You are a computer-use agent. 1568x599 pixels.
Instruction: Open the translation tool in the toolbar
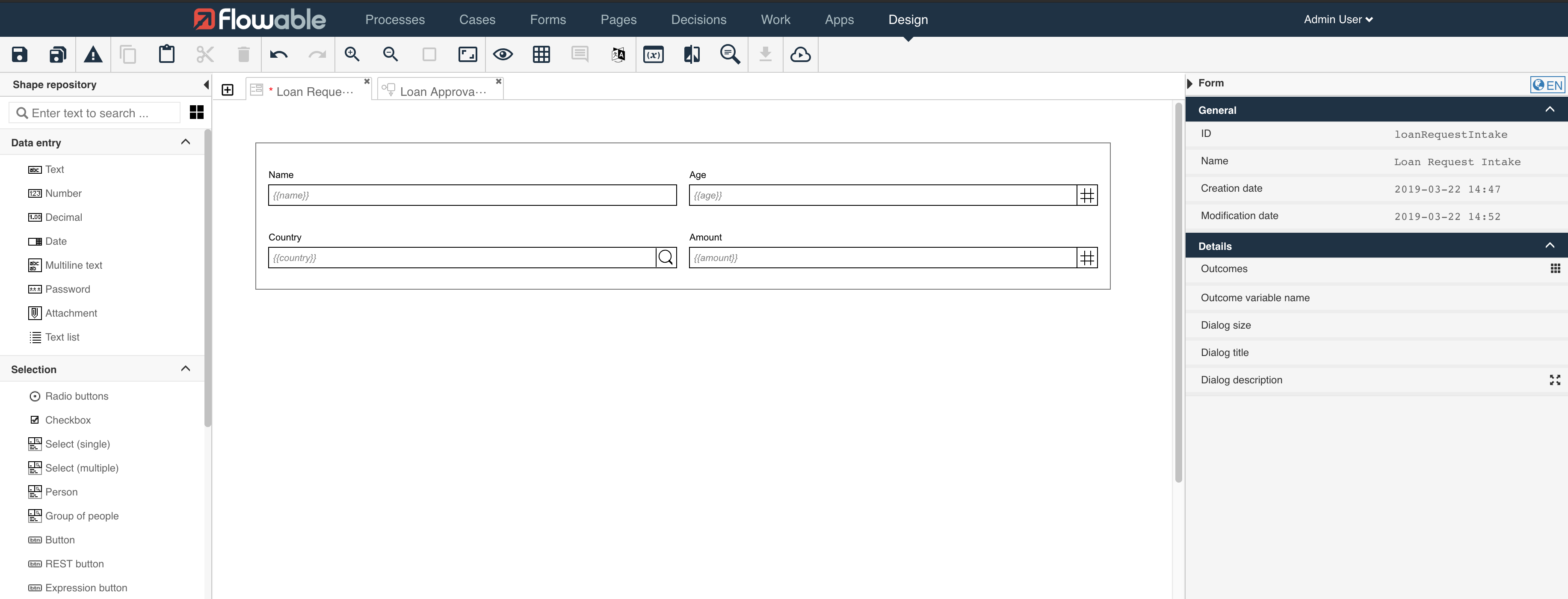pyautogui.click(x=617, y=54)
